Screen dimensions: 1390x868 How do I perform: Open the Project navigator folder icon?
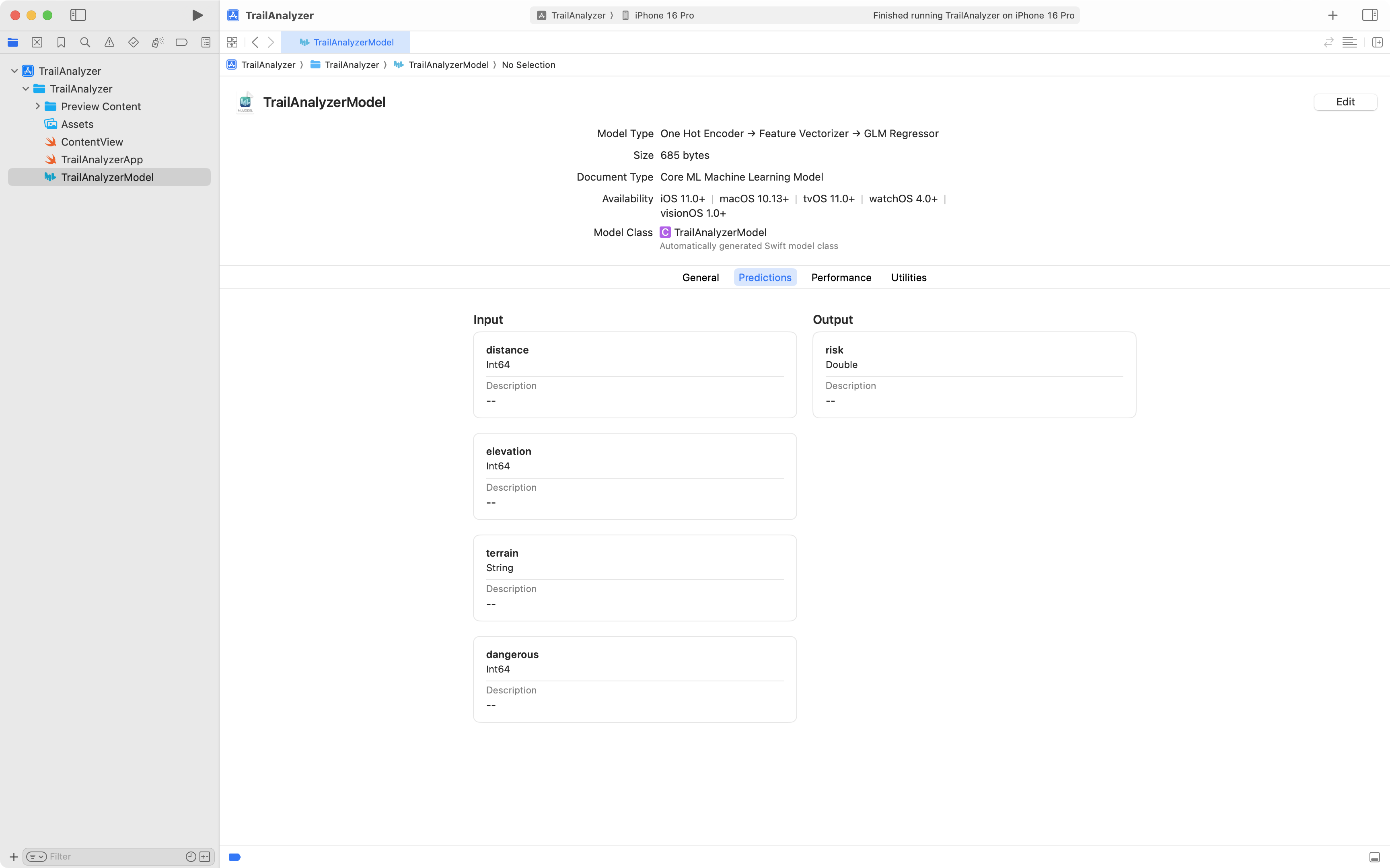pos(12,42)
